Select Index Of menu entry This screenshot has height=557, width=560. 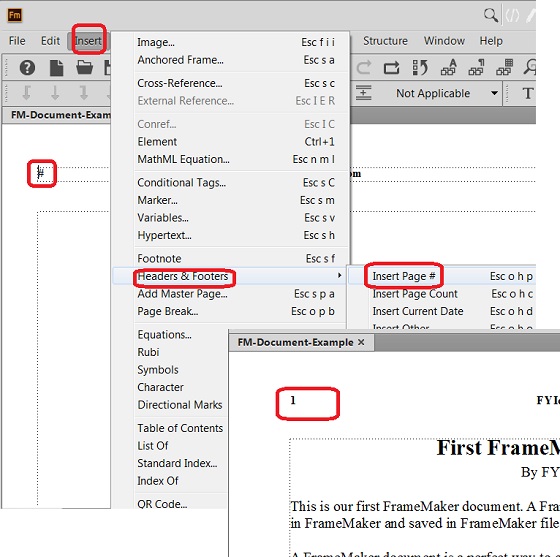click(158, 481)
